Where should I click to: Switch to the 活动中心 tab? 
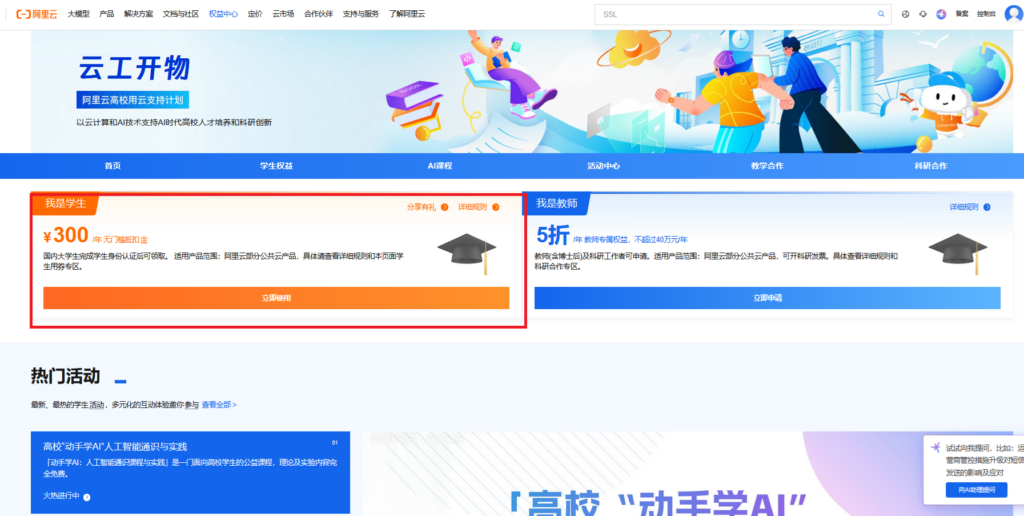[x=603, y=166]
